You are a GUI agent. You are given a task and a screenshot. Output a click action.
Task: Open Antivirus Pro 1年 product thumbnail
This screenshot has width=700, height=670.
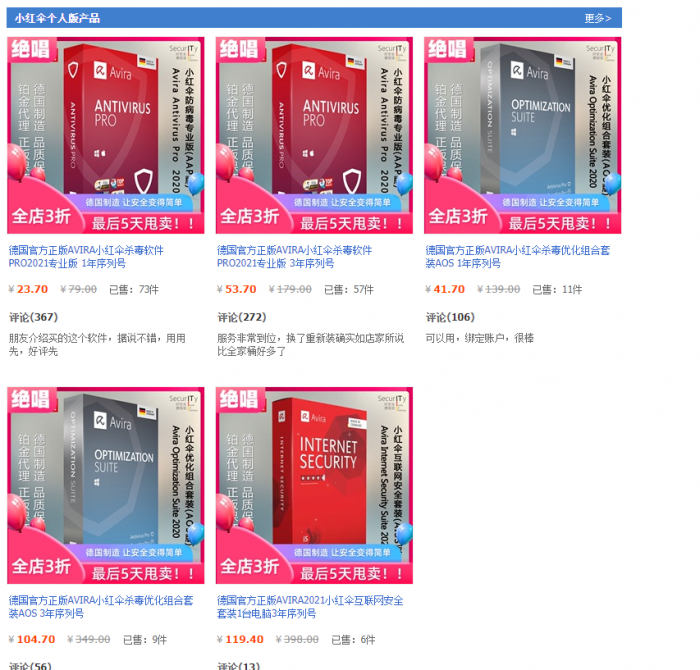click(x=106, y=135)
